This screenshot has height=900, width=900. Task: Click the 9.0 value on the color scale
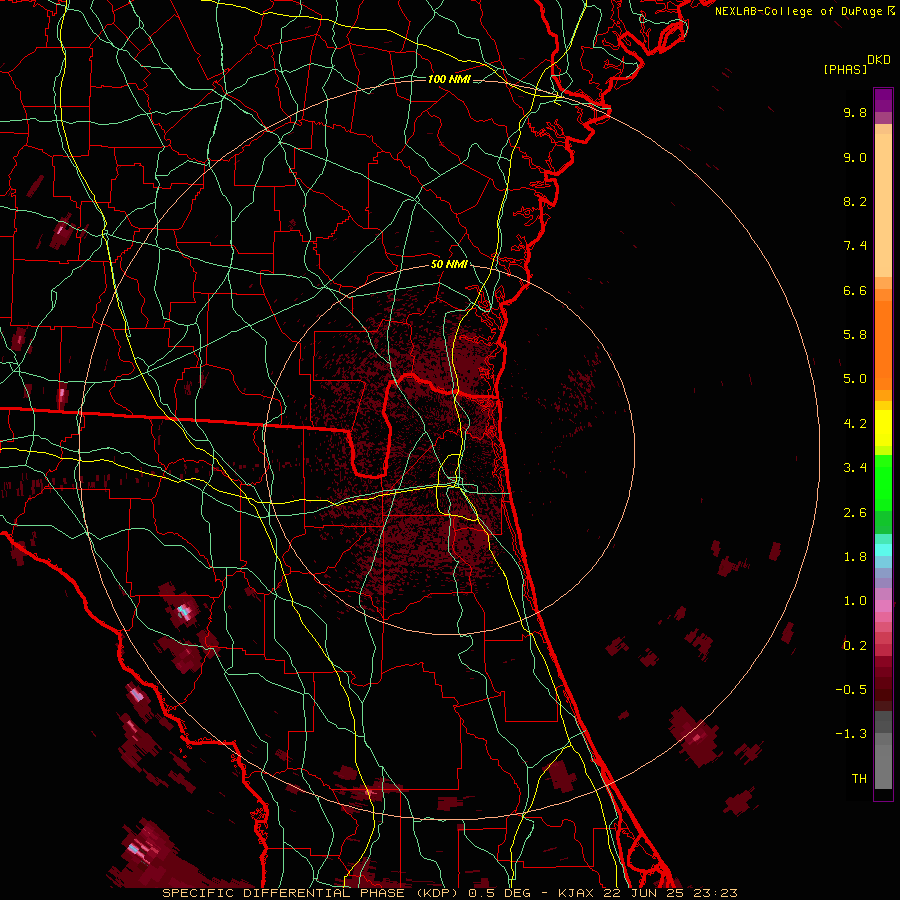[855, 157]
